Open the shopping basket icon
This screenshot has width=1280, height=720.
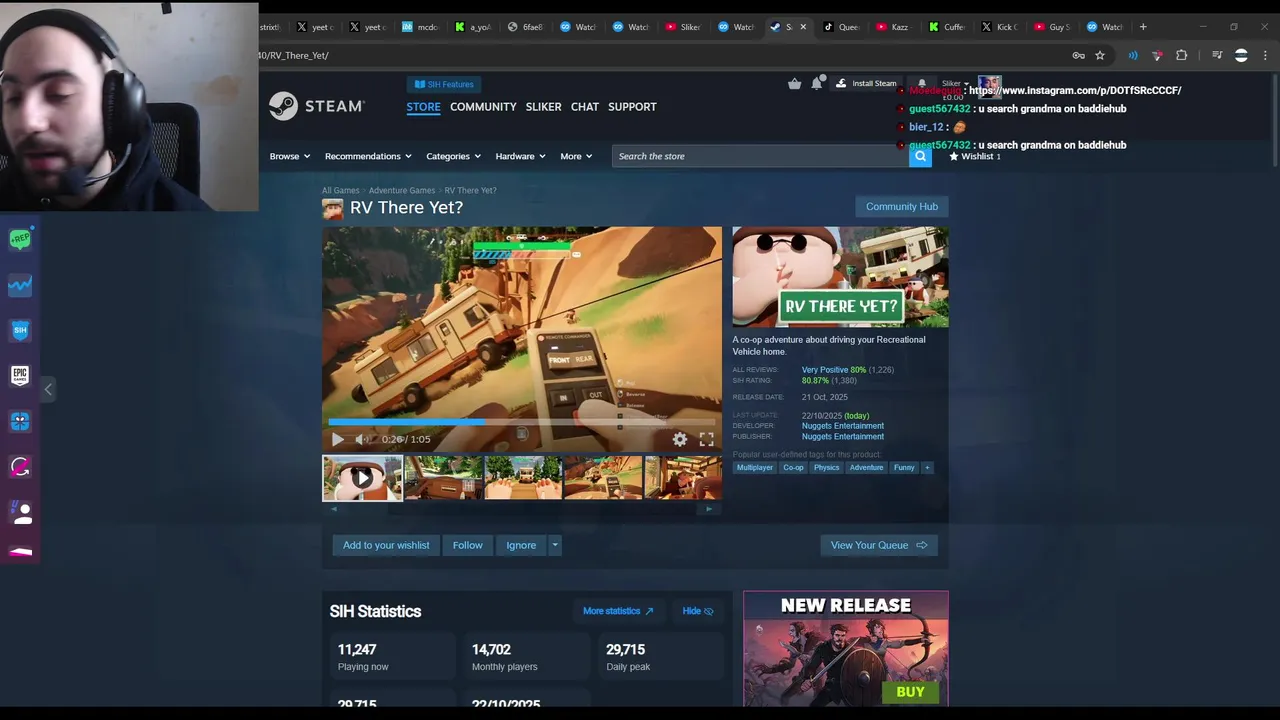(x=794, y=84)
